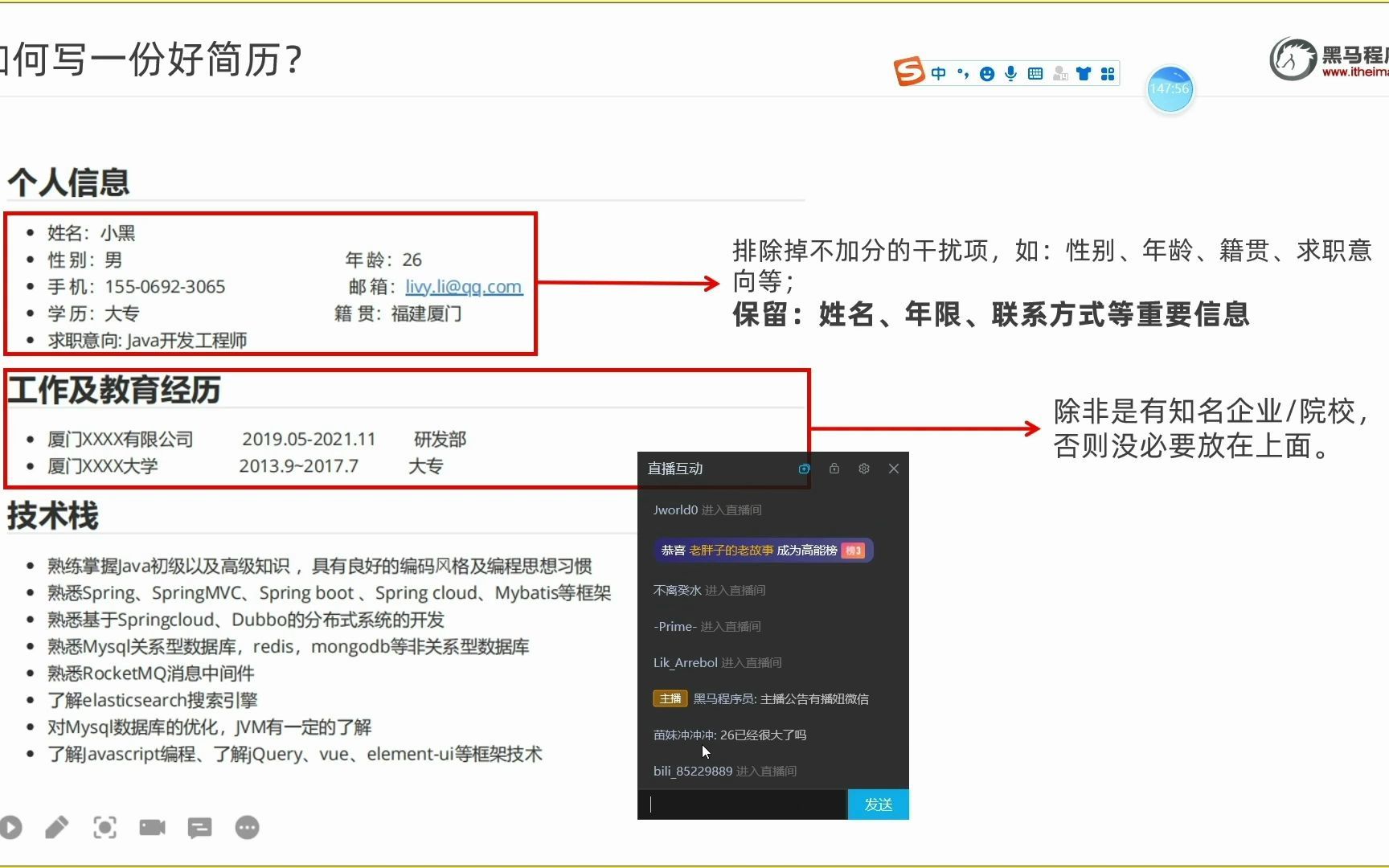Screen dimensions: 1389x868
Task: Click the line 了解elasticsearch搜索引擎
Action: tap(153, 700)
